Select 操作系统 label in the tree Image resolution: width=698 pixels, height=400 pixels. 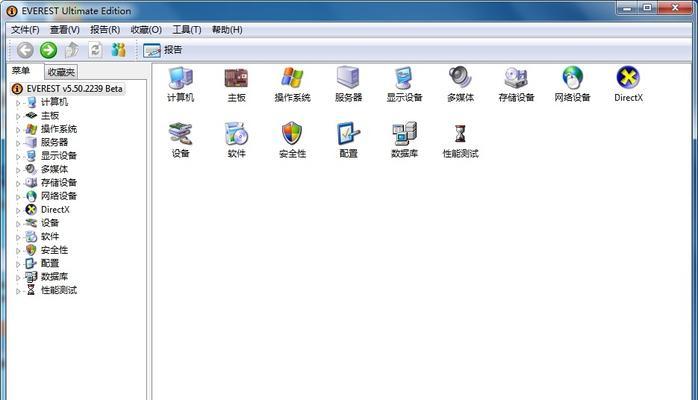point(59,129)
